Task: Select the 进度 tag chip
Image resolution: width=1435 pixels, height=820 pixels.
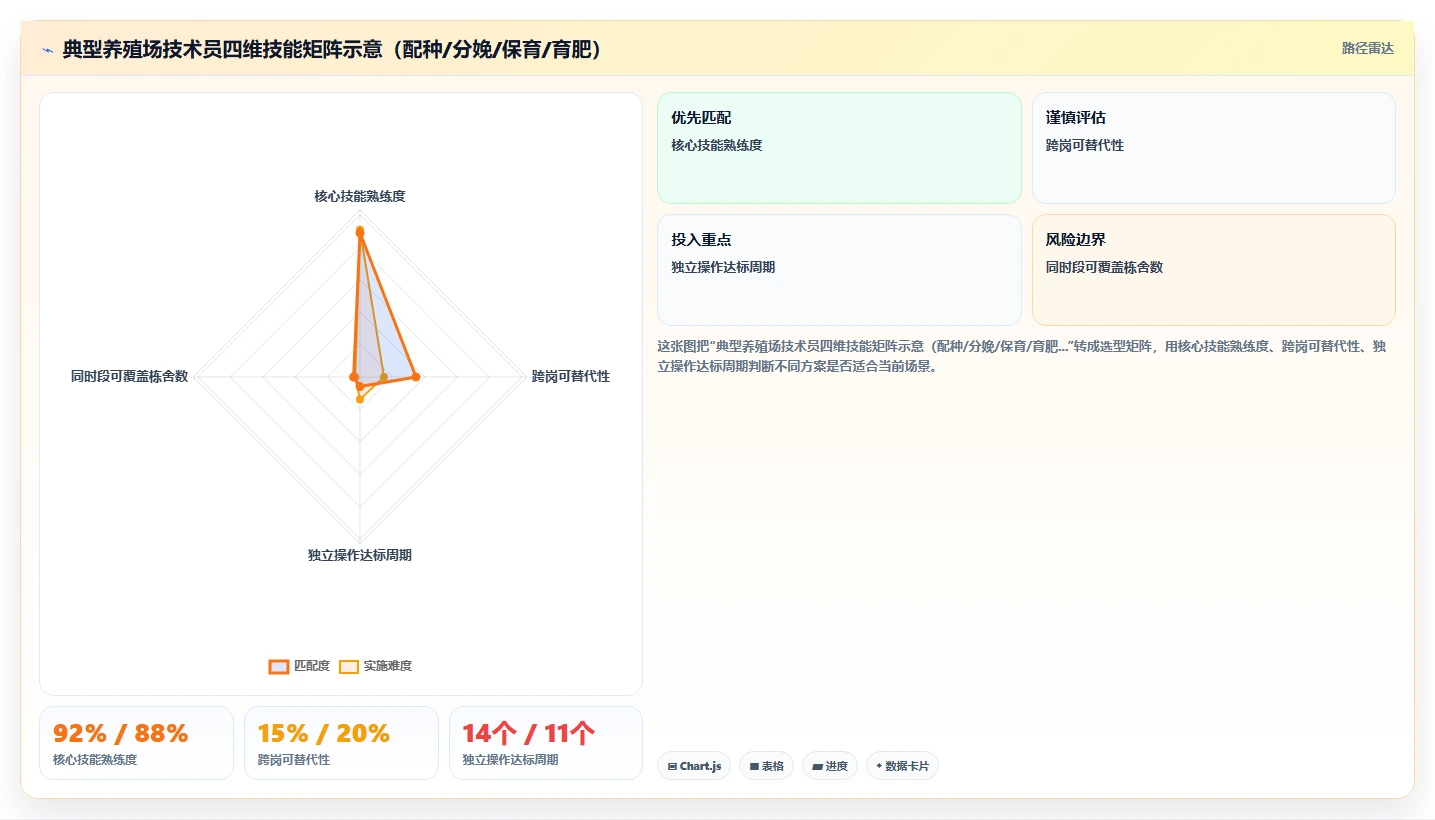Action: click(830, 766)
